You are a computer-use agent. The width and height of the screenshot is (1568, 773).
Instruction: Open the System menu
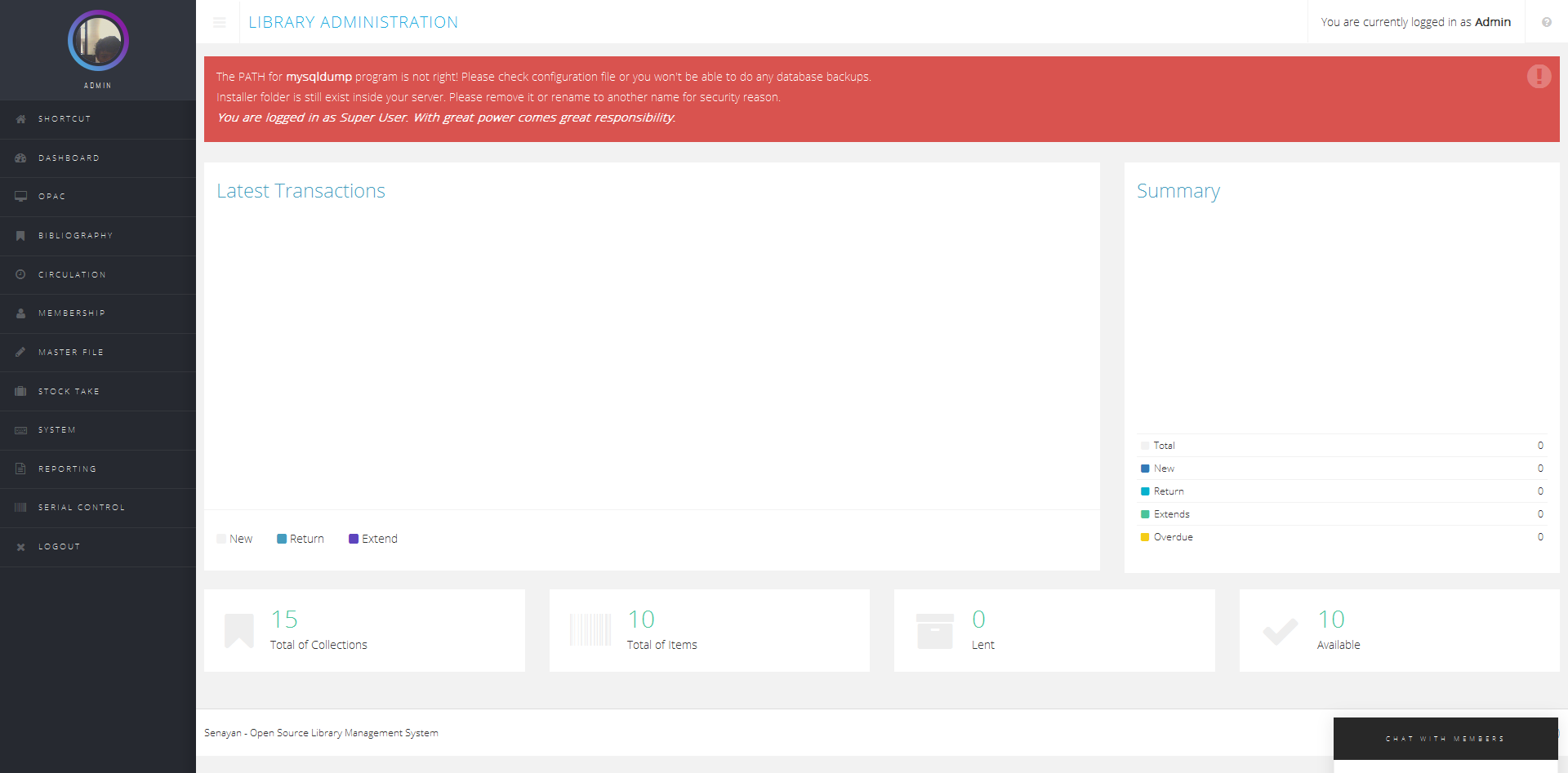(56, 430)
